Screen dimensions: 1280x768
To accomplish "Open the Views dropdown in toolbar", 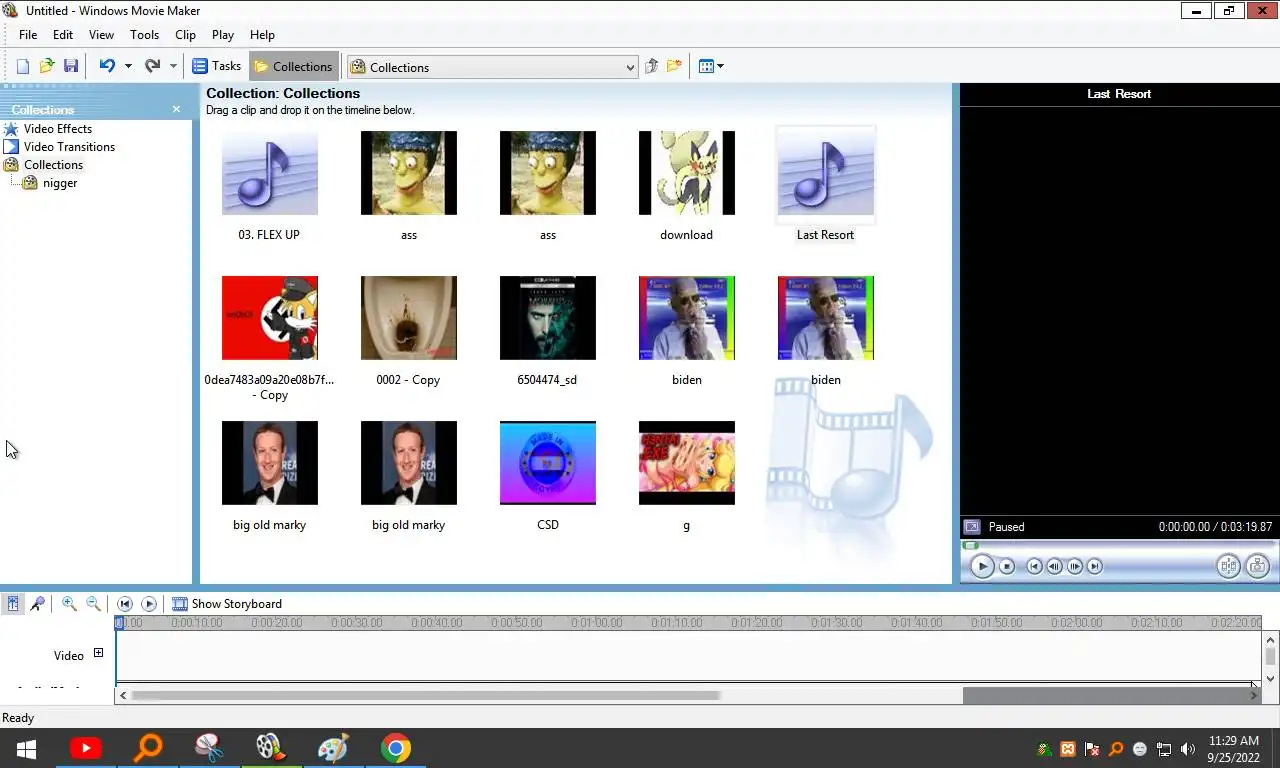I will [x=711, y=66].
